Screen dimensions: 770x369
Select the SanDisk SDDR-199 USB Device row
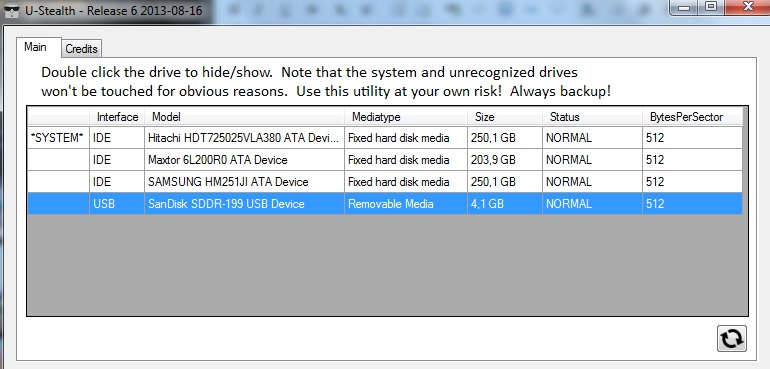click(x=385, y=203)
